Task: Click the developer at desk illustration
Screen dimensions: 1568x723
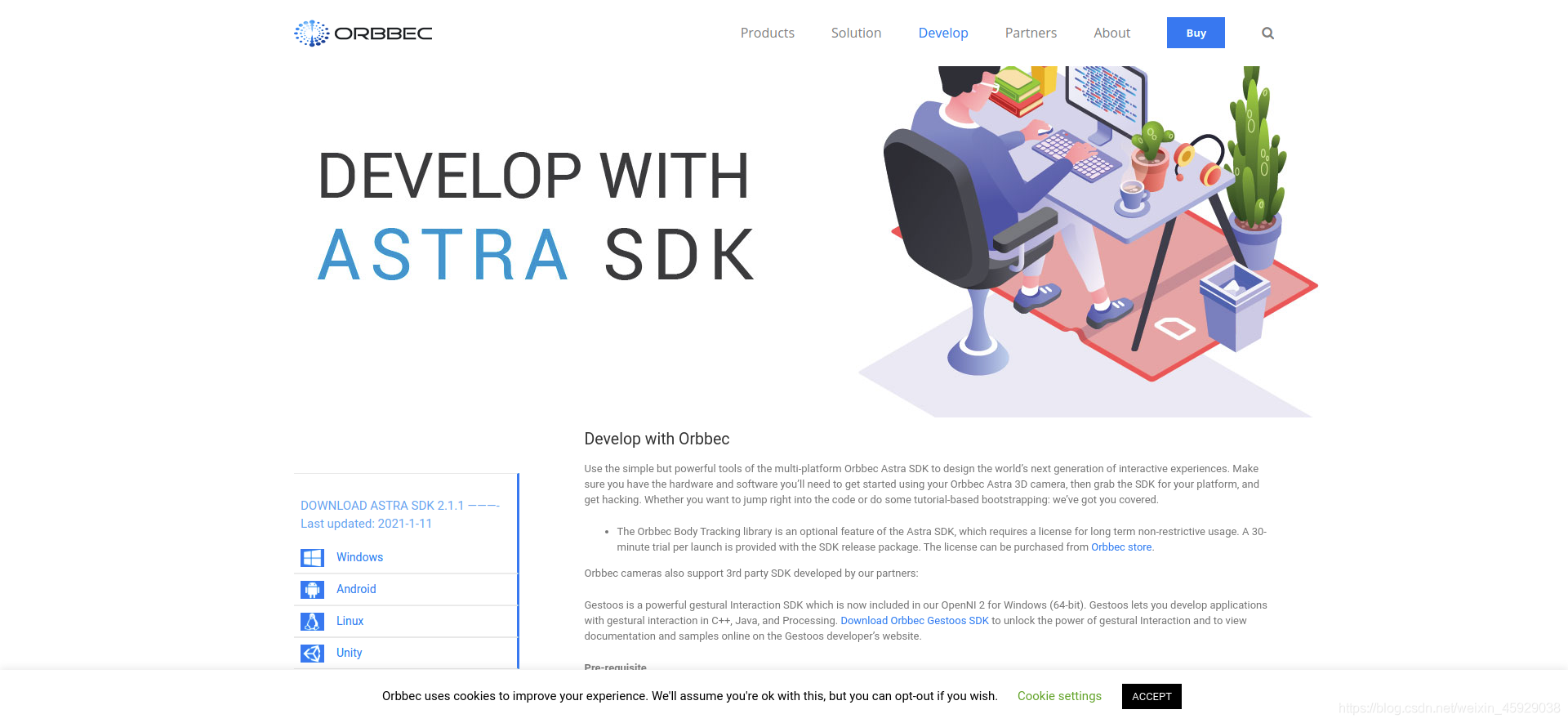Action: coord(1089,241)
